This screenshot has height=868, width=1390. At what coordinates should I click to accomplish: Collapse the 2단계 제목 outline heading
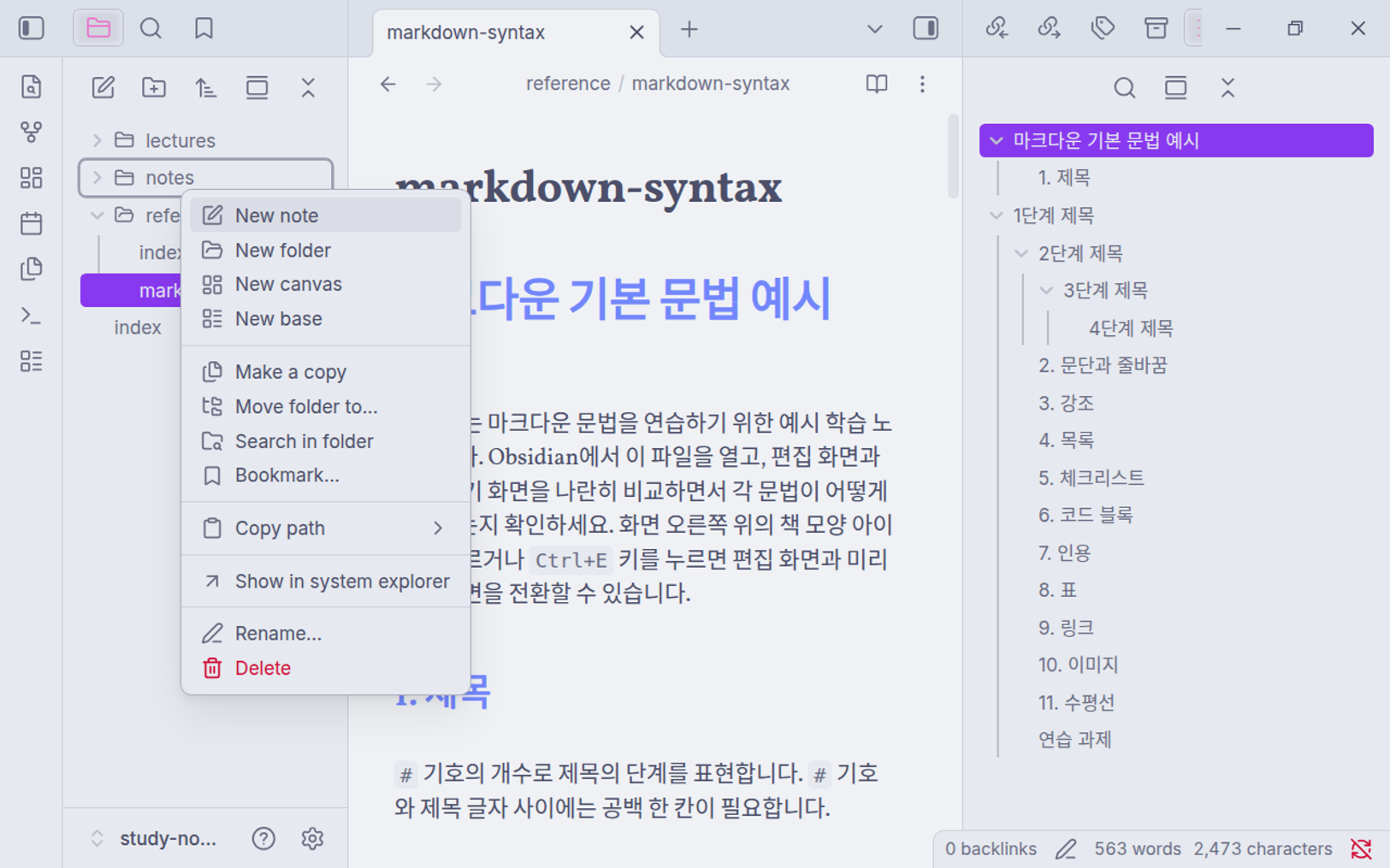click(1021, 253)
